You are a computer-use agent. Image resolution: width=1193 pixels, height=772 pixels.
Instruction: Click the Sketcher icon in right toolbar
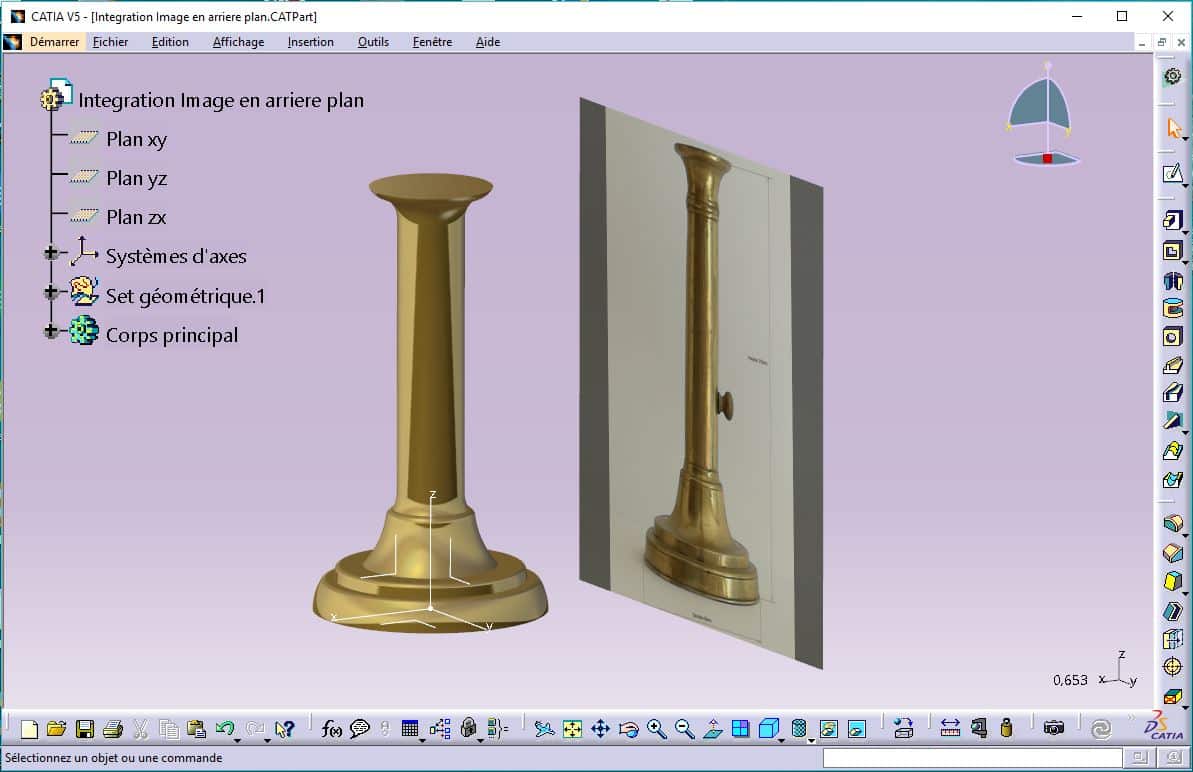(x=1172, y=174)
